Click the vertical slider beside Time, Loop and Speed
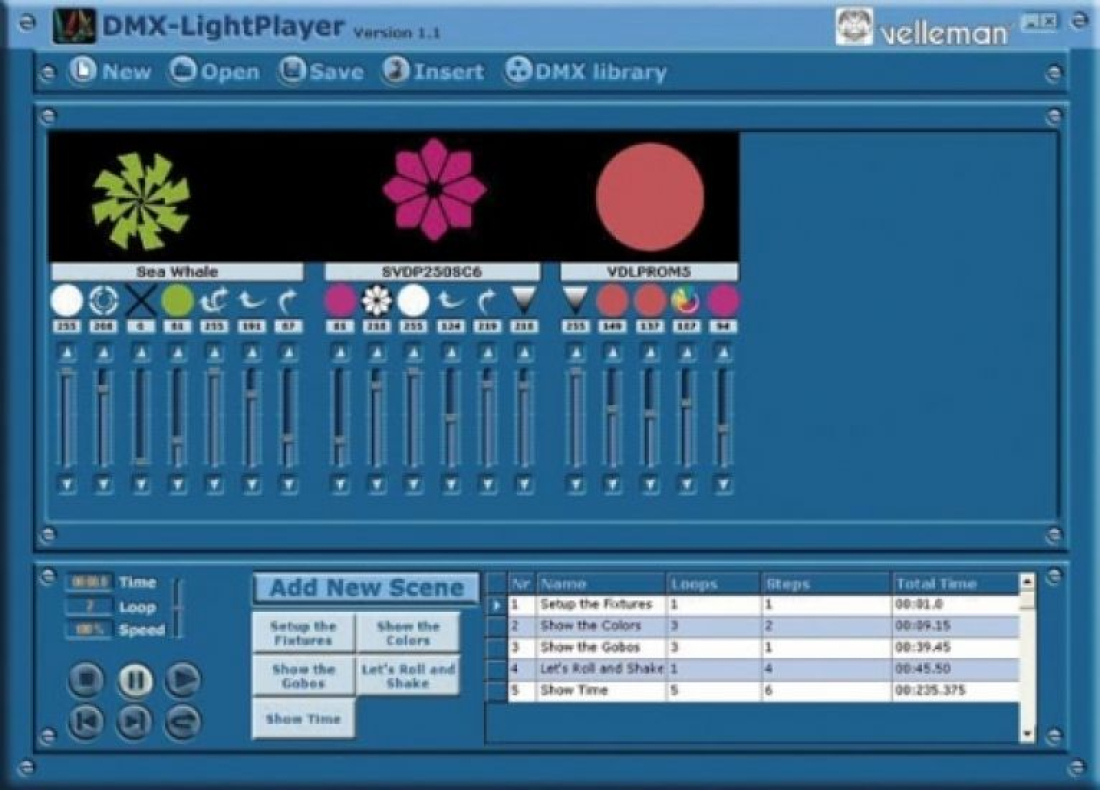This screenshot has height=790, width=1100. tap(177, 608)
